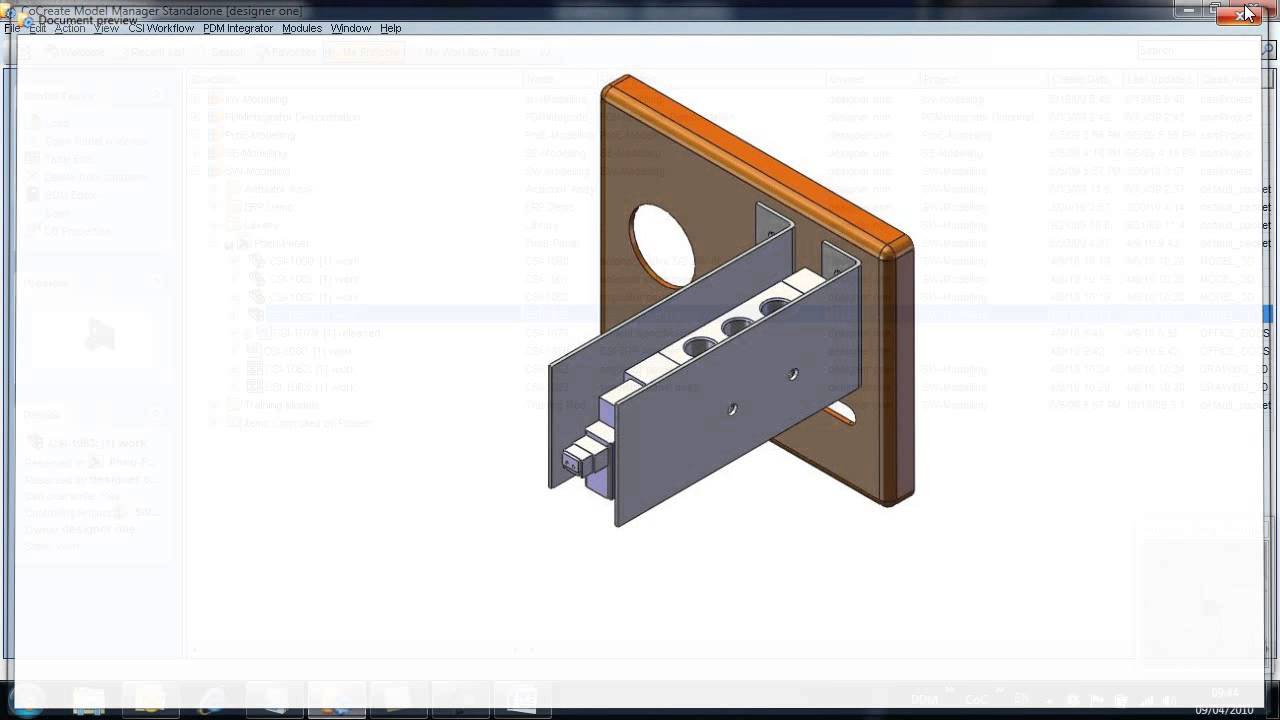Expand the Inv-Modeling tree node
This screenshot has width=1280, height=720.
[x=197, y=99]
